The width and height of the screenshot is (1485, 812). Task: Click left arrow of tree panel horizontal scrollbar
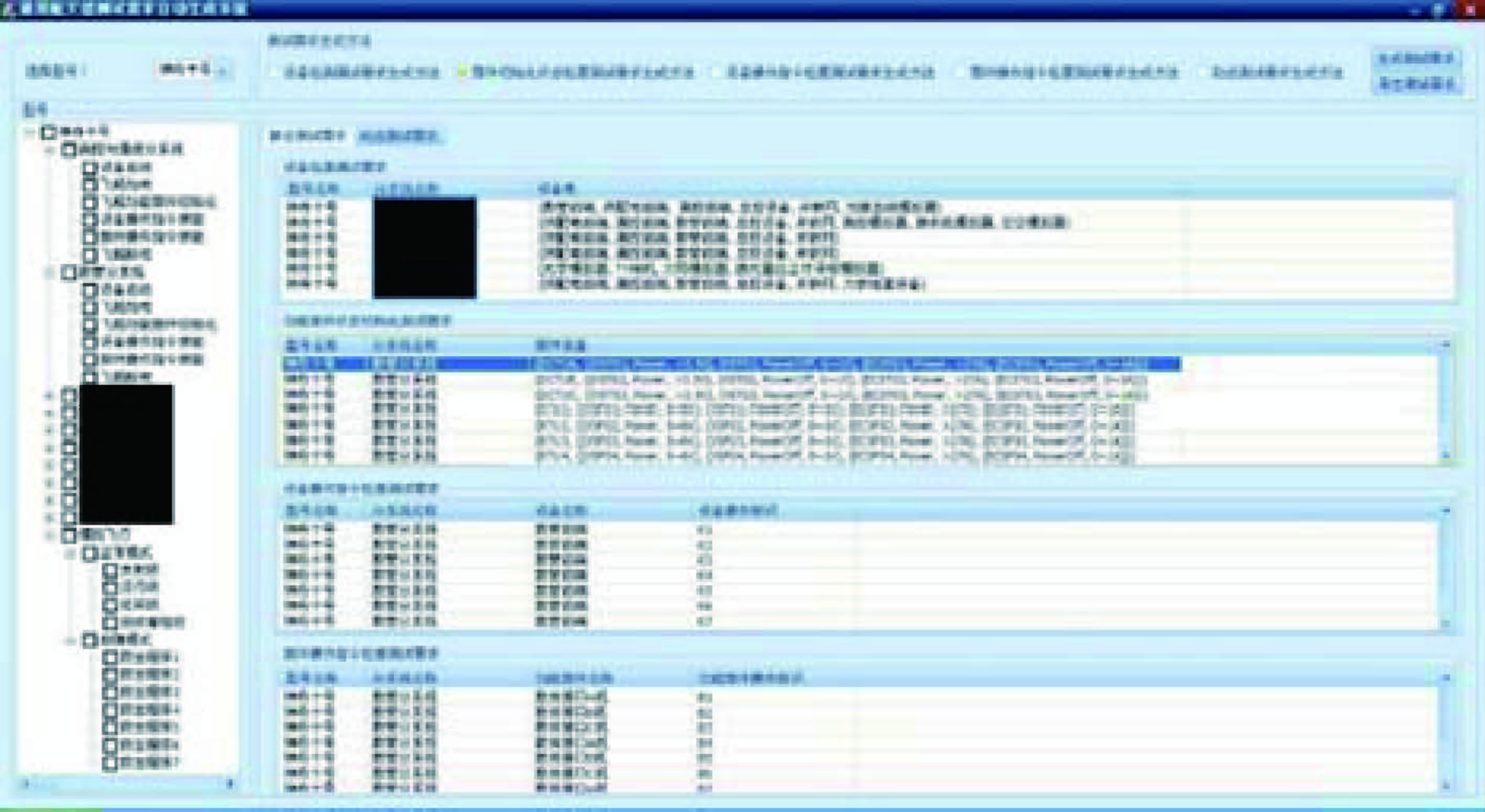click(x=26, y=783)
